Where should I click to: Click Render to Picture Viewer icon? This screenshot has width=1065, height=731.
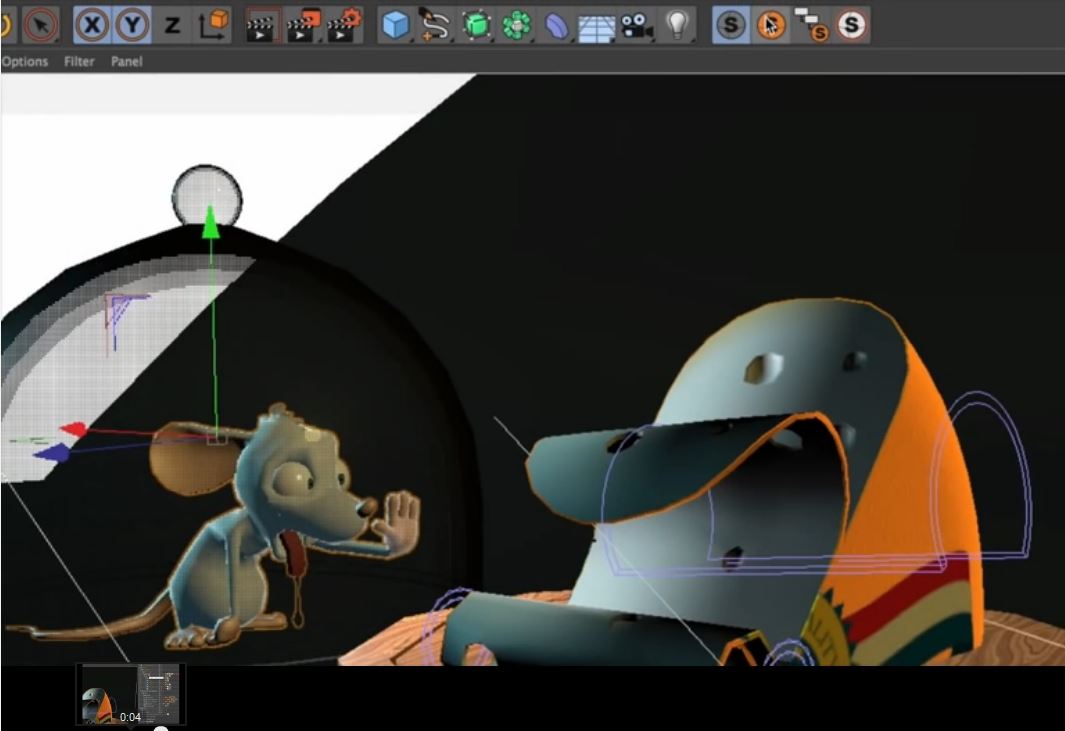click(303, 26)
